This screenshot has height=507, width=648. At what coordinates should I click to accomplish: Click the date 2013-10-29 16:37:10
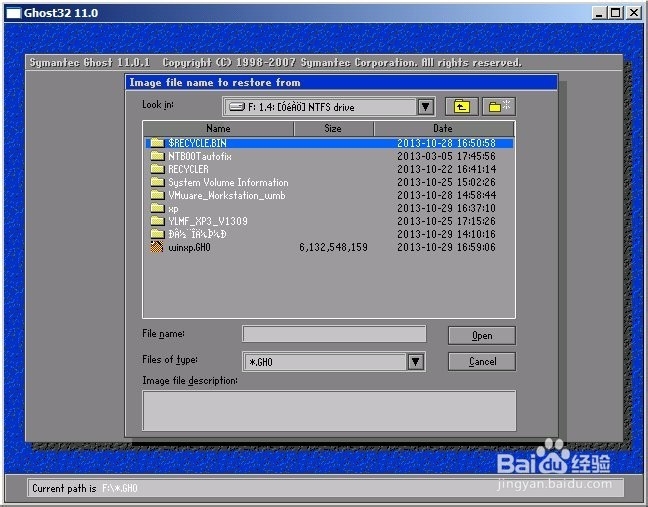446,208
